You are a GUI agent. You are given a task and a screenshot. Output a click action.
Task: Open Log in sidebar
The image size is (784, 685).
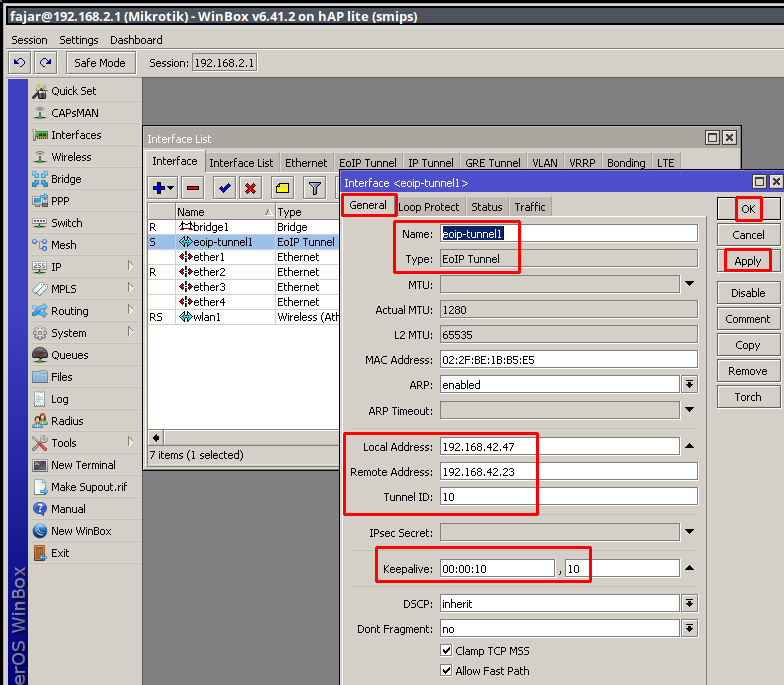click(x=60, y=399)
